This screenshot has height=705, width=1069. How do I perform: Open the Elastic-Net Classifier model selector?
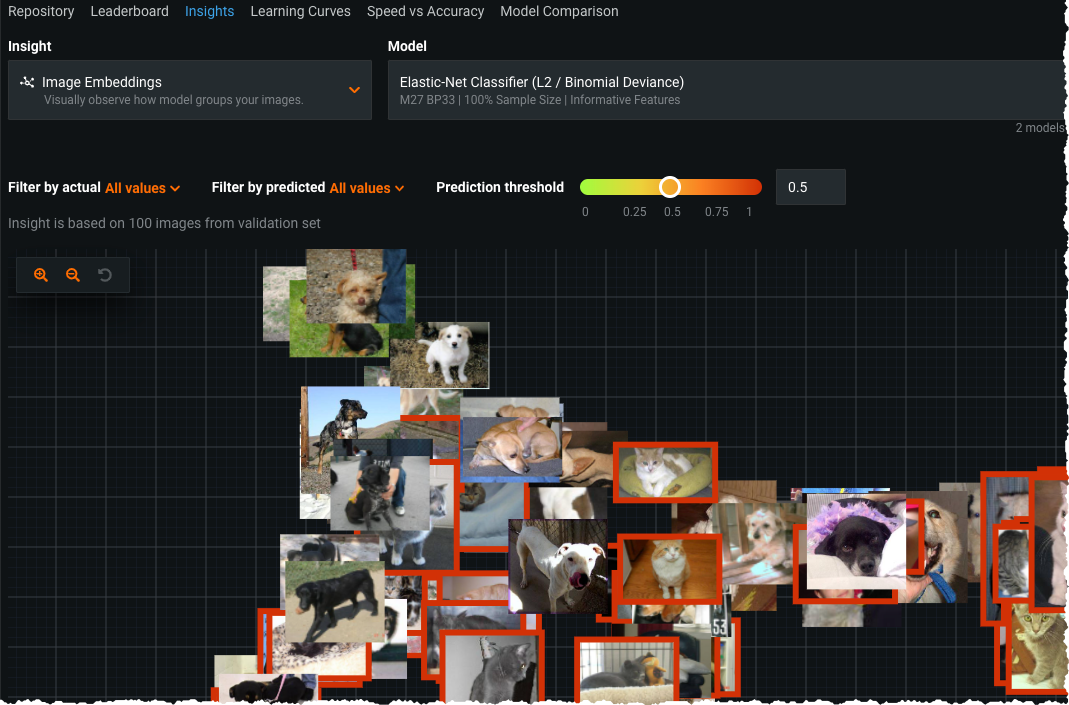[x=728, y=90]
